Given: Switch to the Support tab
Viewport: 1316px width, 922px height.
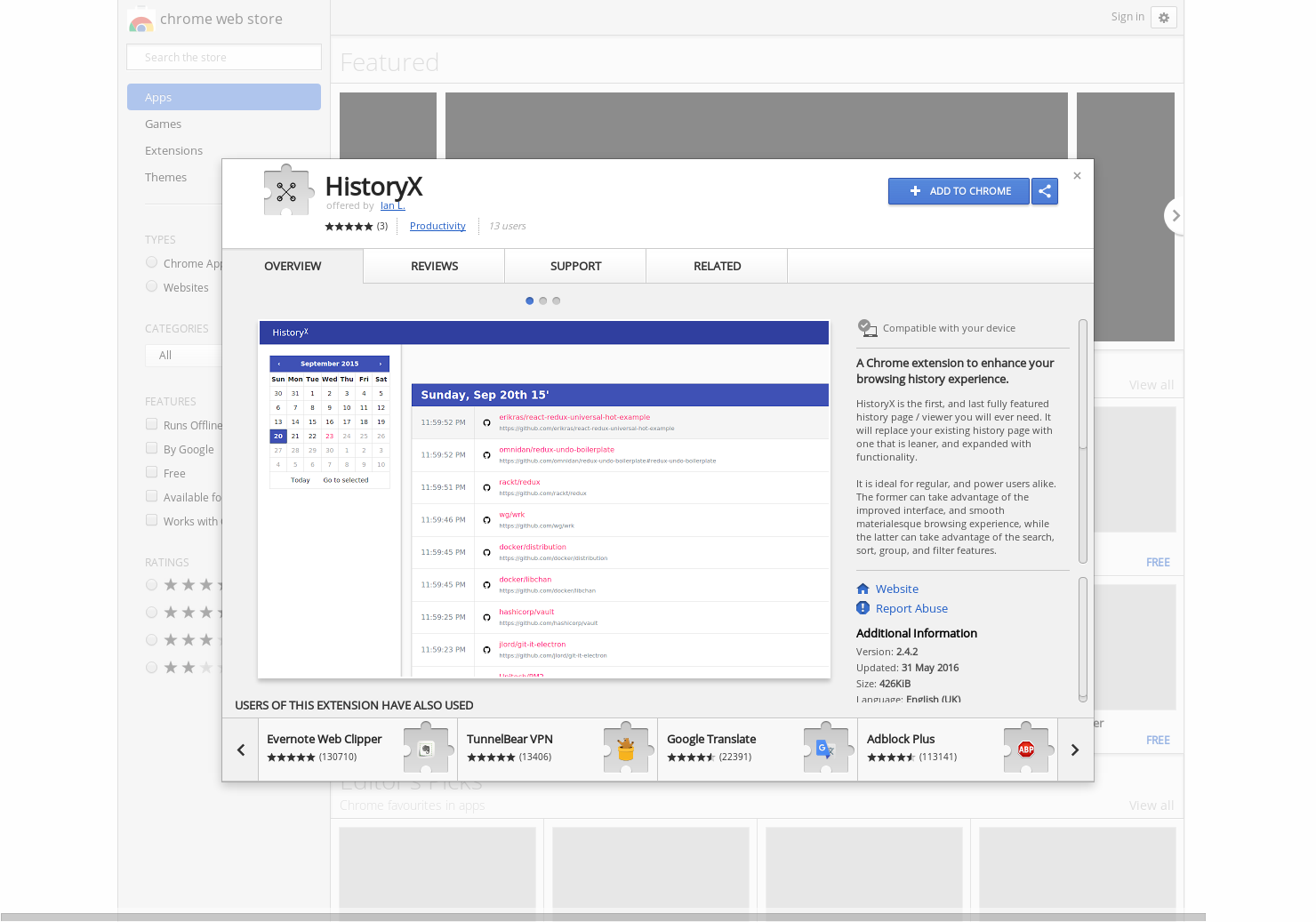Looking at the screenshot, I should coord(575,266).
